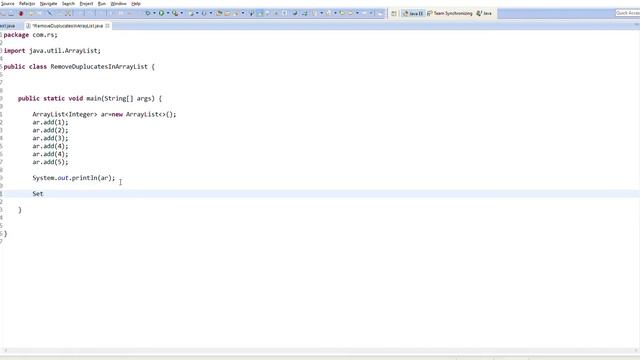This screenshot has height=360, width=640.
Task: Click the 'ar.add(5);' line
Action: [51, 162]
